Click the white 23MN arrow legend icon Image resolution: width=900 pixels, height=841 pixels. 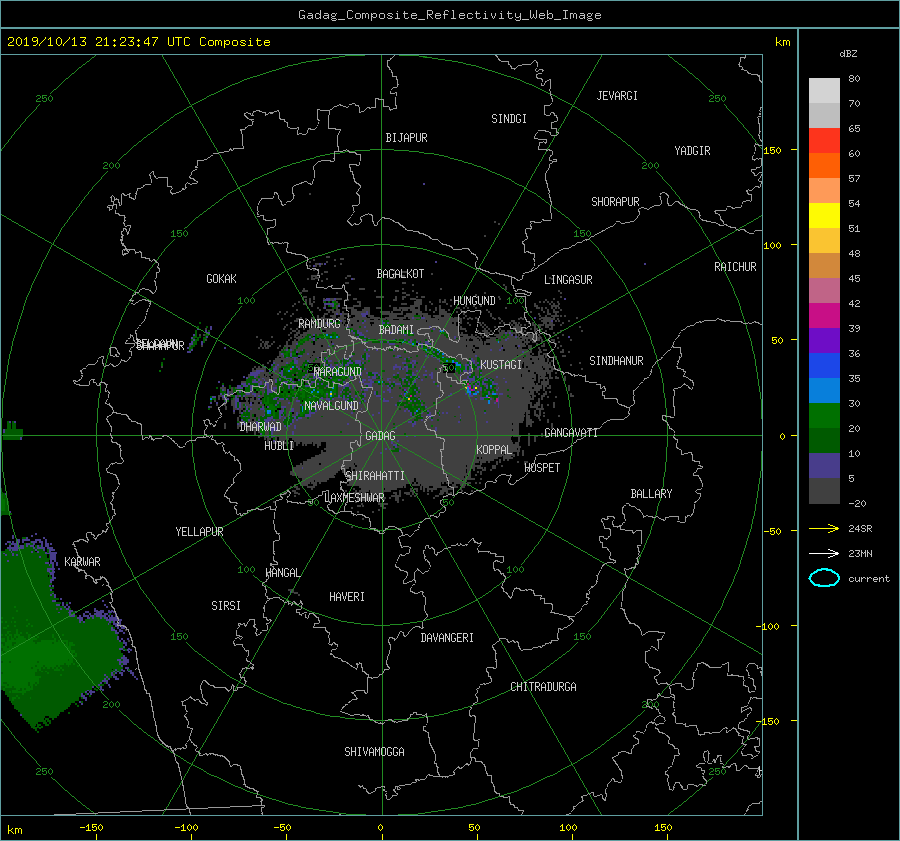[x=824, y=553]
